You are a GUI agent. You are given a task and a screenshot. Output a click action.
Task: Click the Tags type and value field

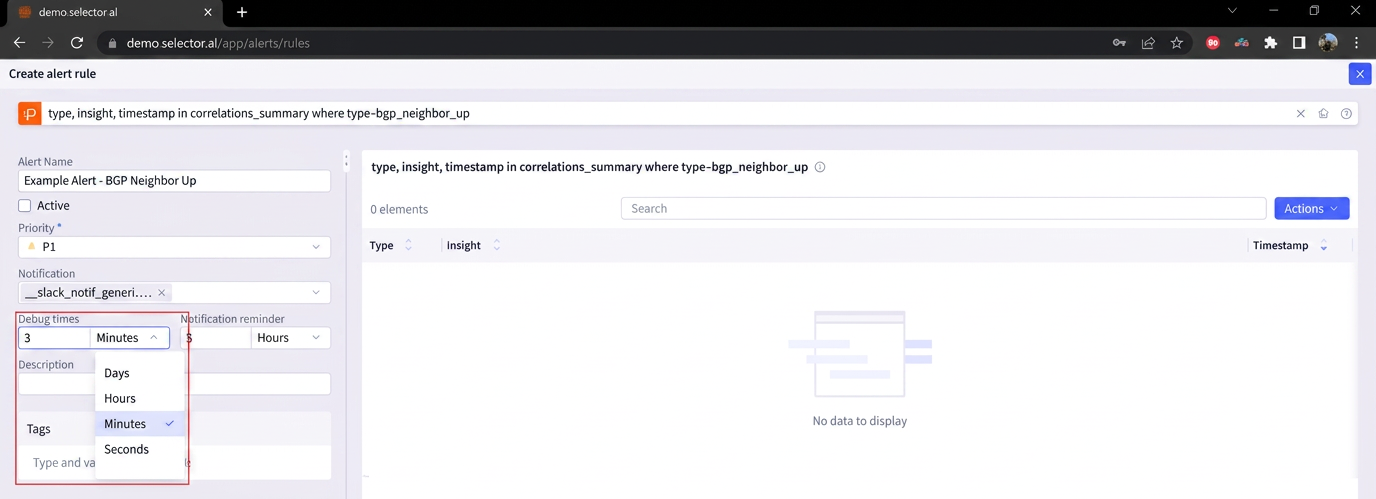tap(174, 463)
